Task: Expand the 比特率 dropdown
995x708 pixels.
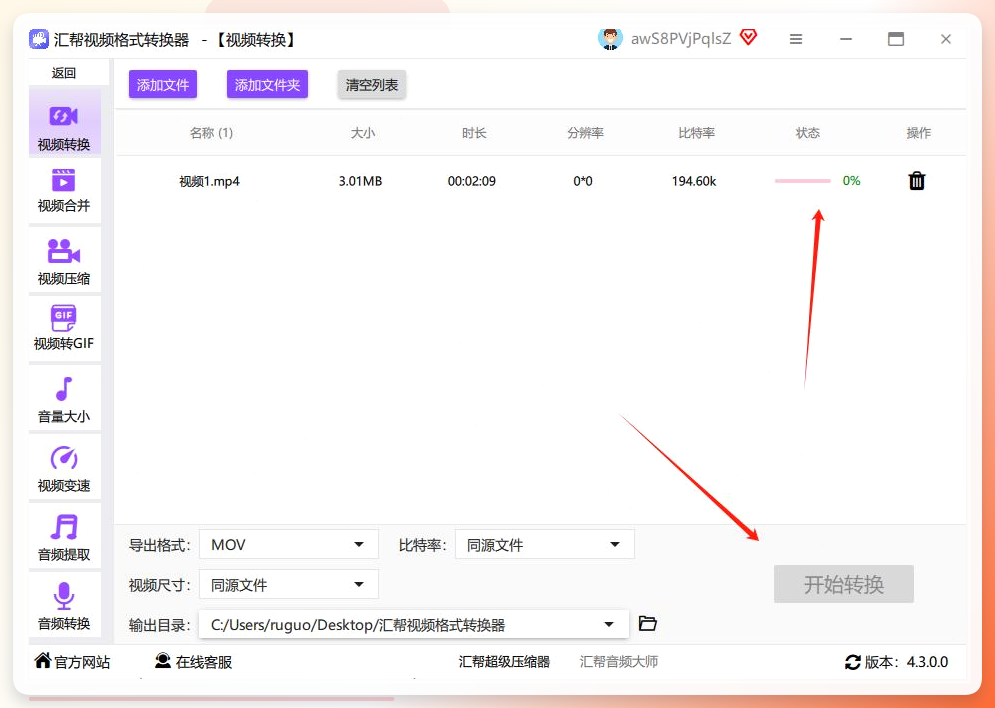Action: click(544, 544)
